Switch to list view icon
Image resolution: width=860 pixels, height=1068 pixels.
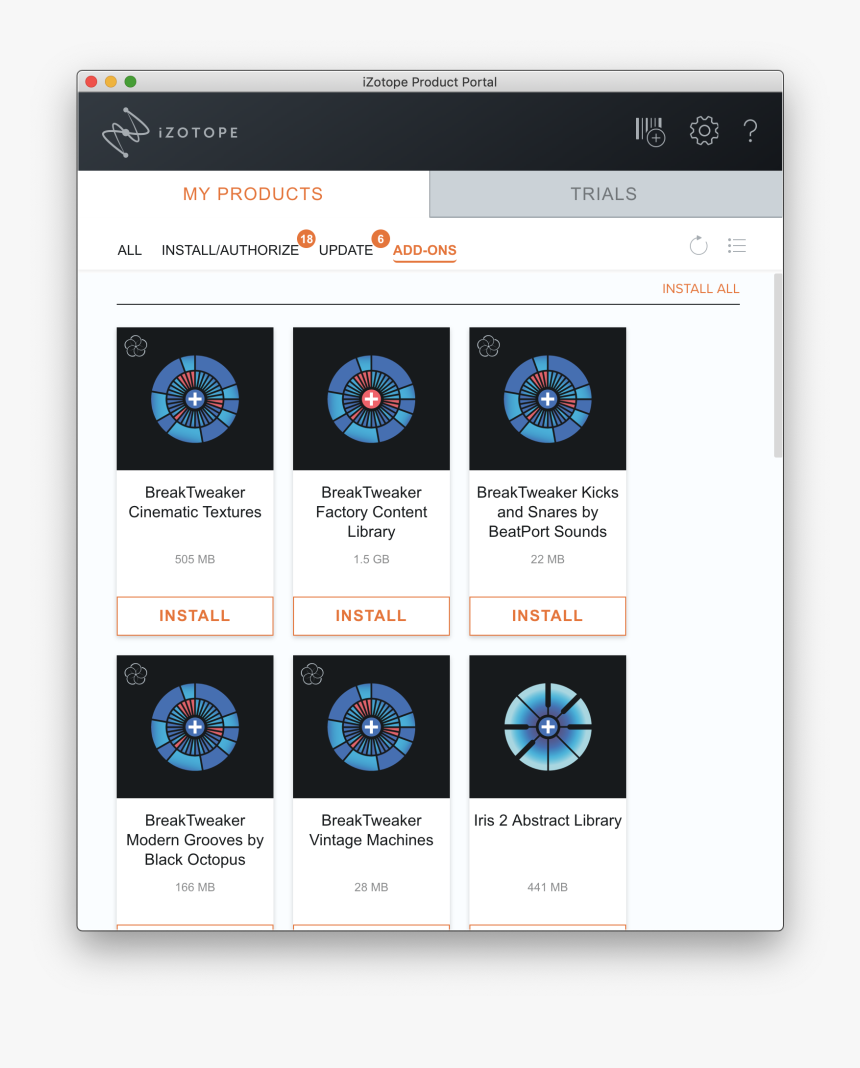(x=737, y=245)
